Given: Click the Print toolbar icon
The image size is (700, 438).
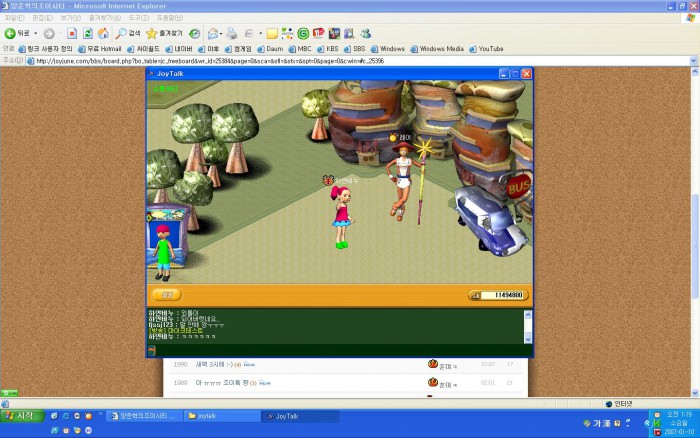Looking at the screenshot, I should coord(231,33).
